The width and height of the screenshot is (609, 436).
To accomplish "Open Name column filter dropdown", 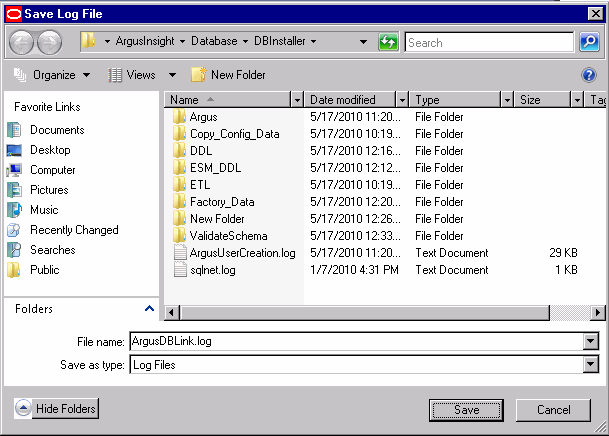I will (x=297, y=100).
